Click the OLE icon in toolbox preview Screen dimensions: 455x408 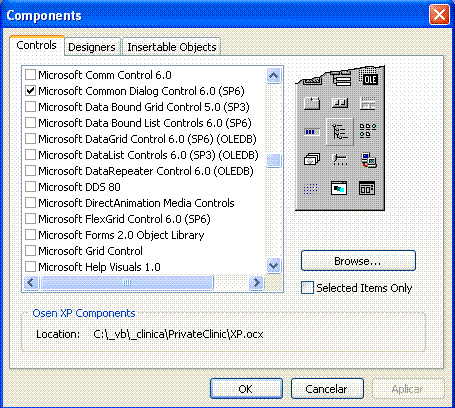click(370, 79)
